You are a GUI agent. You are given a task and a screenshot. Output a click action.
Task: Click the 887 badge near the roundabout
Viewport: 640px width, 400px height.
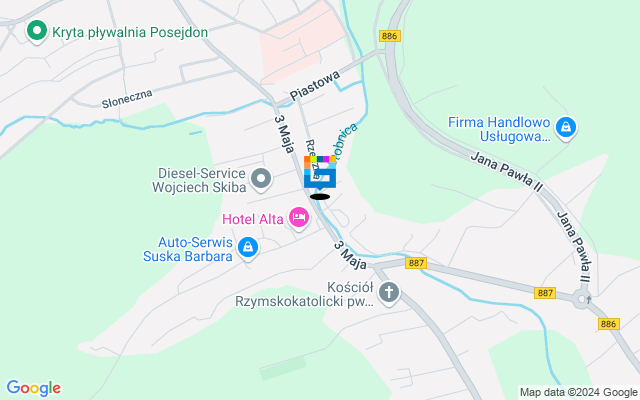[545, 293]
